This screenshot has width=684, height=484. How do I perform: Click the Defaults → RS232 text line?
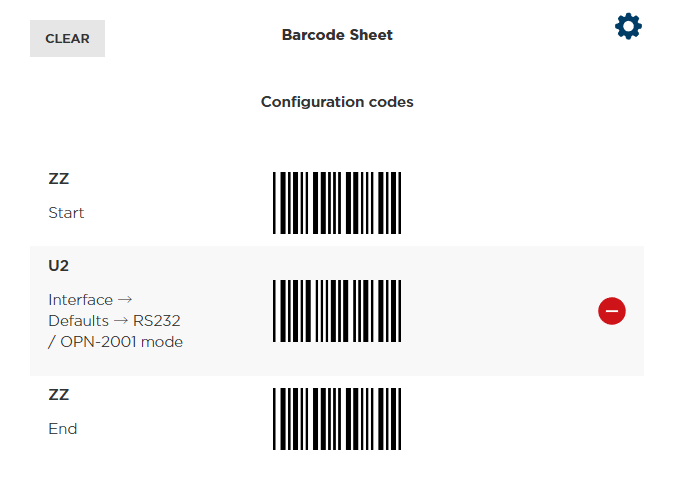pyautogui.click(x=114, y=321)
